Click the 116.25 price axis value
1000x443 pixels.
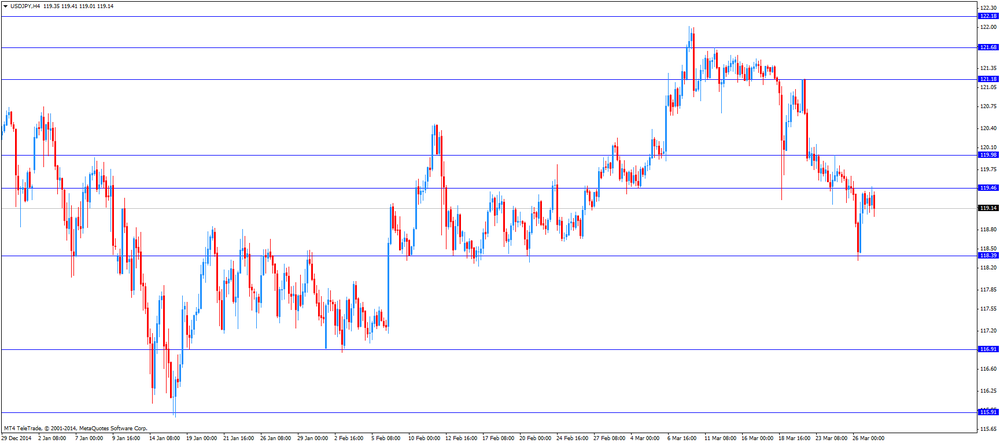(x=989, y=391)
